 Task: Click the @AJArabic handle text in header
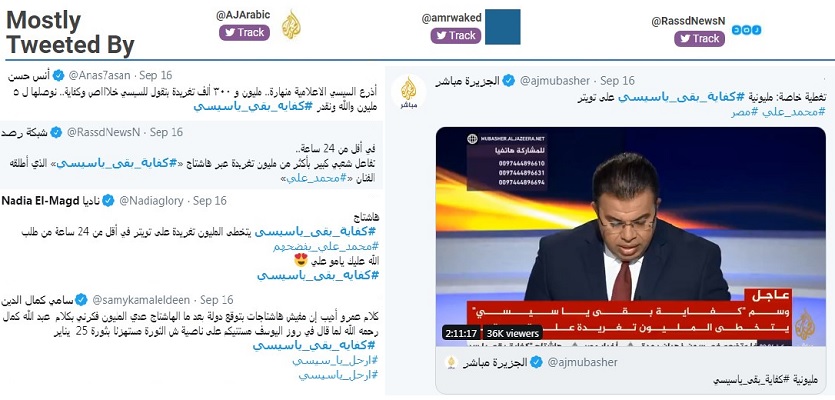(x=243, y=15)
